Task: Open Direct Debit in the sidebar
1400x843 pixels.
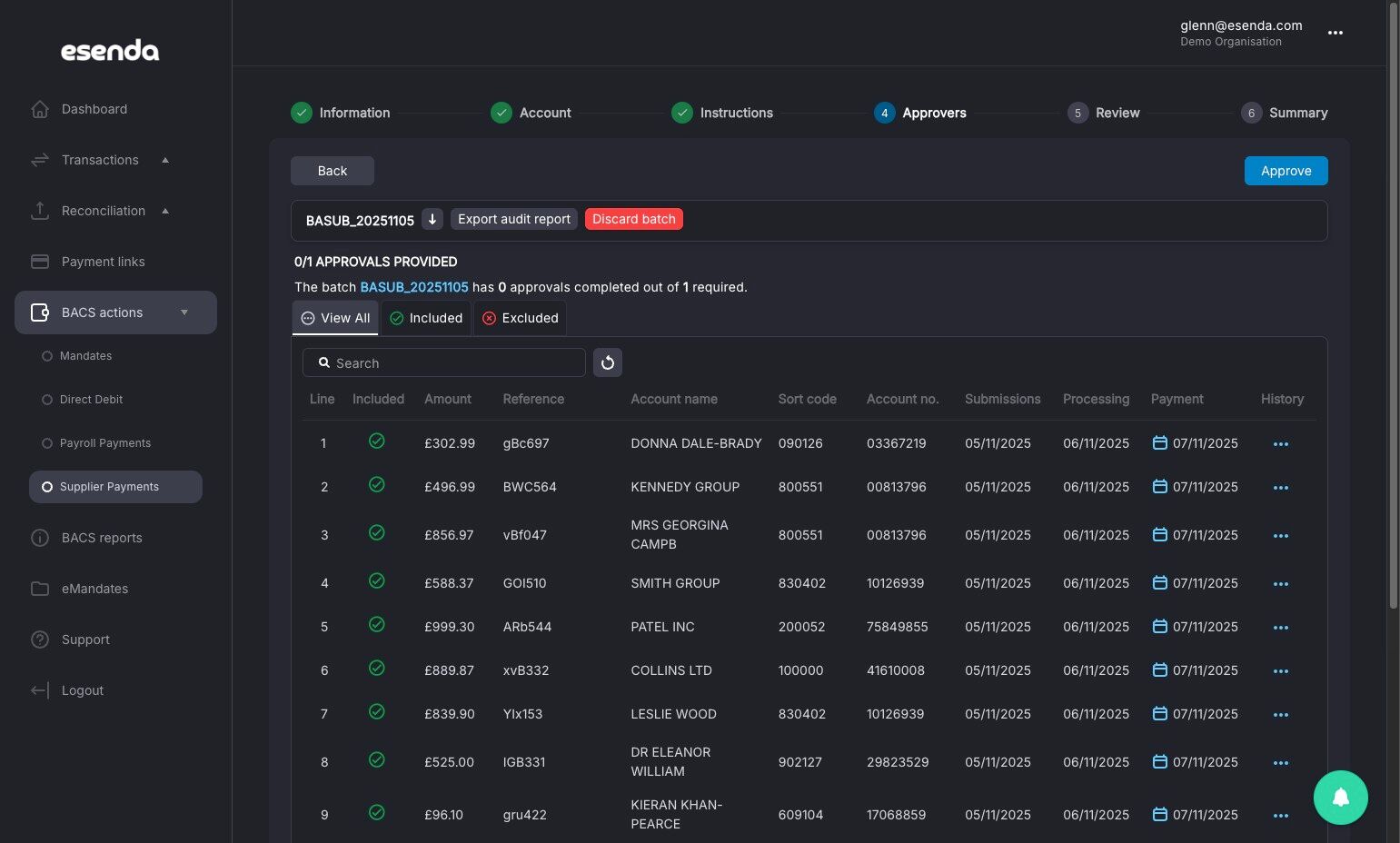Action: click(91, 400)
